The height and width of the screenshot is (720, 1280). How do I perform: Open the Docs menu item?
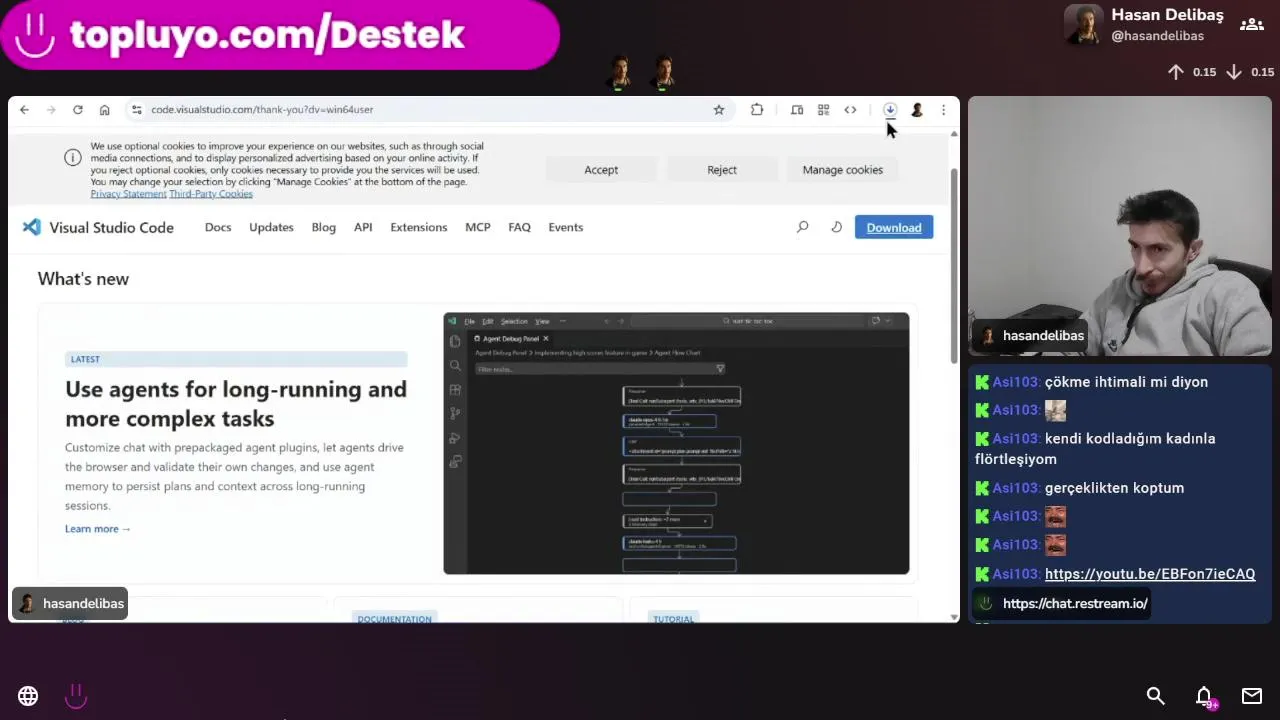pyautogui.click(x=218, y=227)
